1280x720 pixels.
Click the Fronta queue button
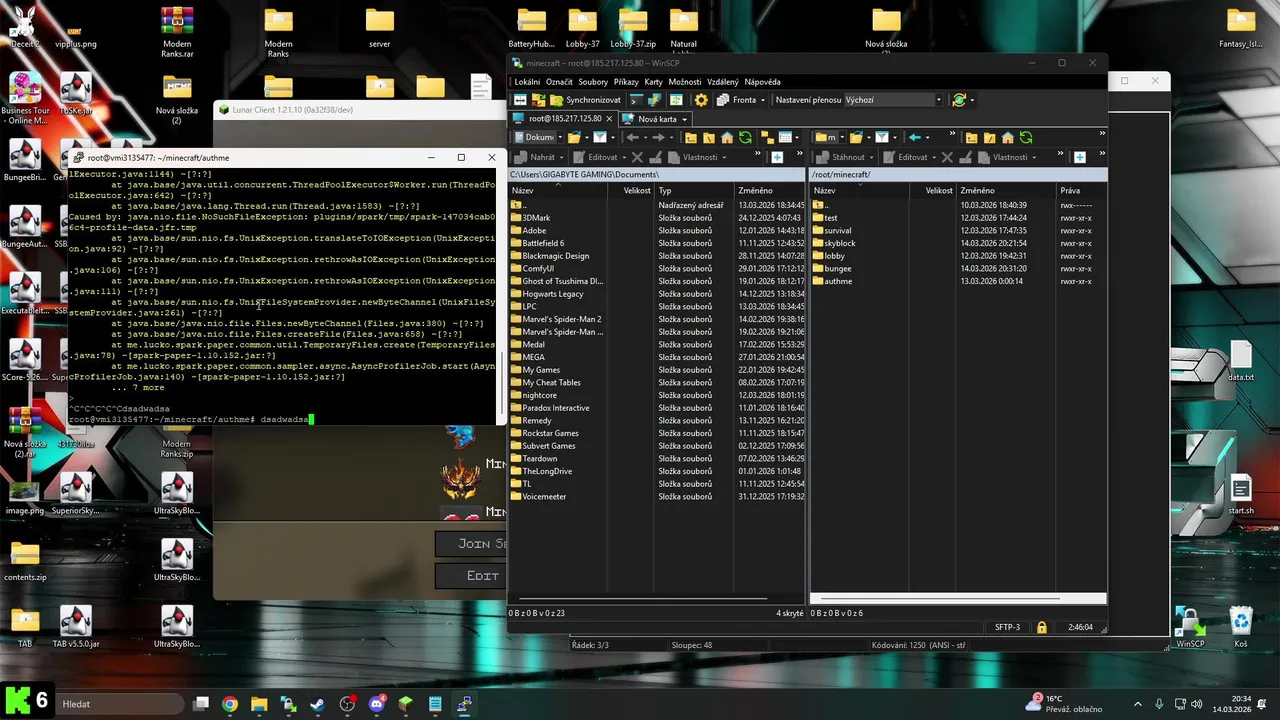tap(737, 100)
